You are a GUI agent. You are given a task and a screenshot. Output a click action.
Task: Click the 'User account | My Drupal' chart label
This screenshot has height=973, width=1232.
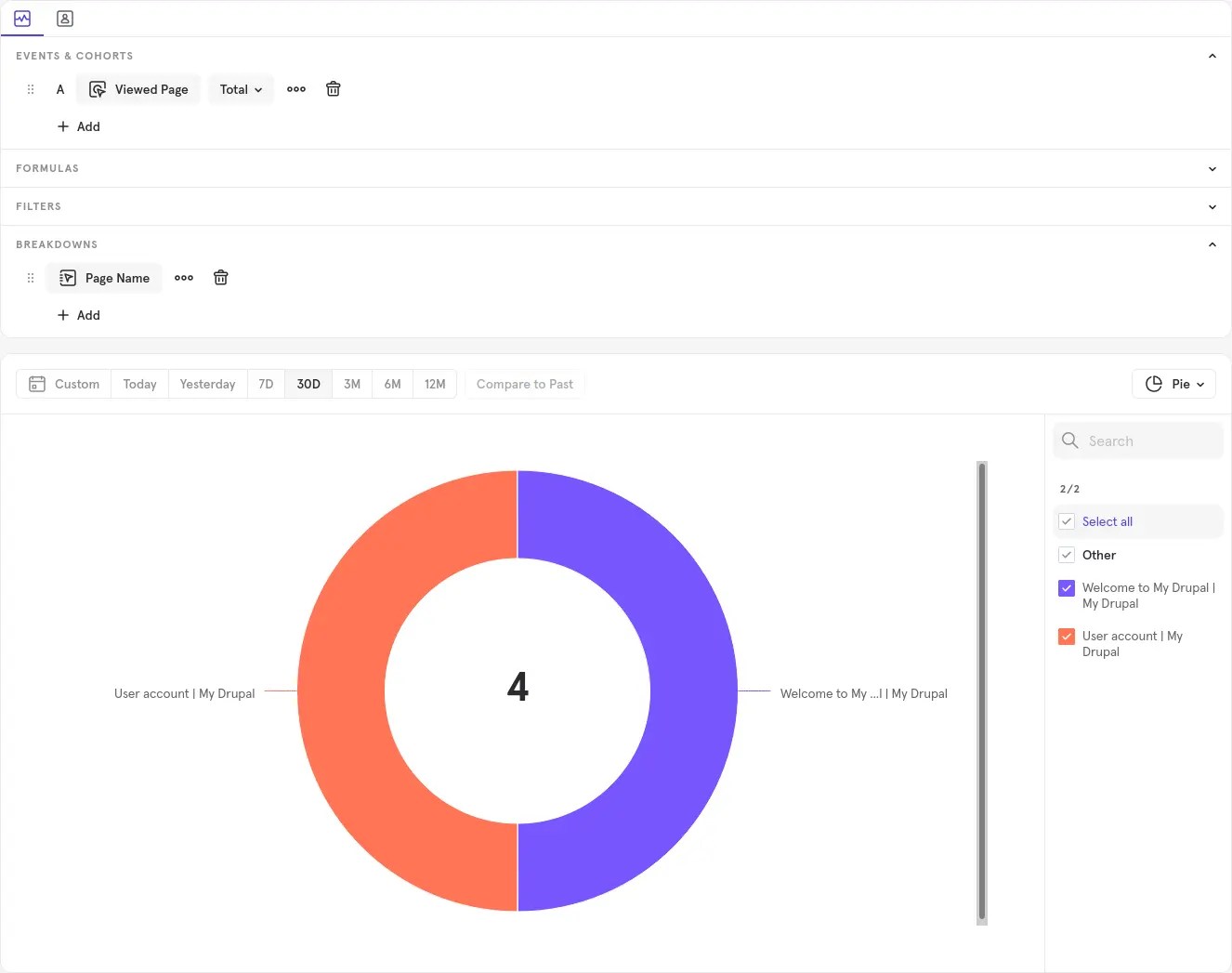click(184, 693)
